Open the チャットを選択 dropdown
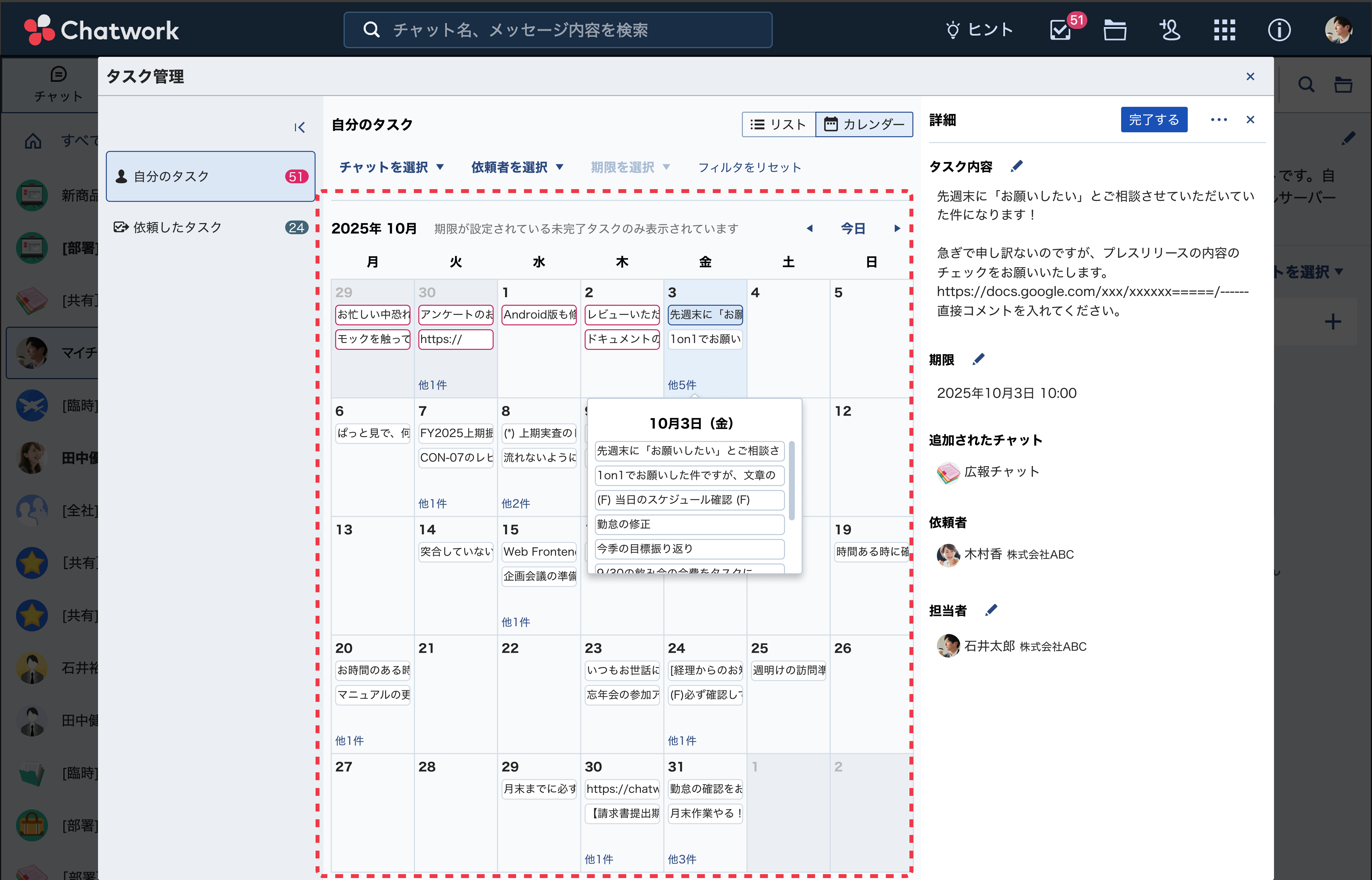The image size is (1372, 880). click(392, 167)
